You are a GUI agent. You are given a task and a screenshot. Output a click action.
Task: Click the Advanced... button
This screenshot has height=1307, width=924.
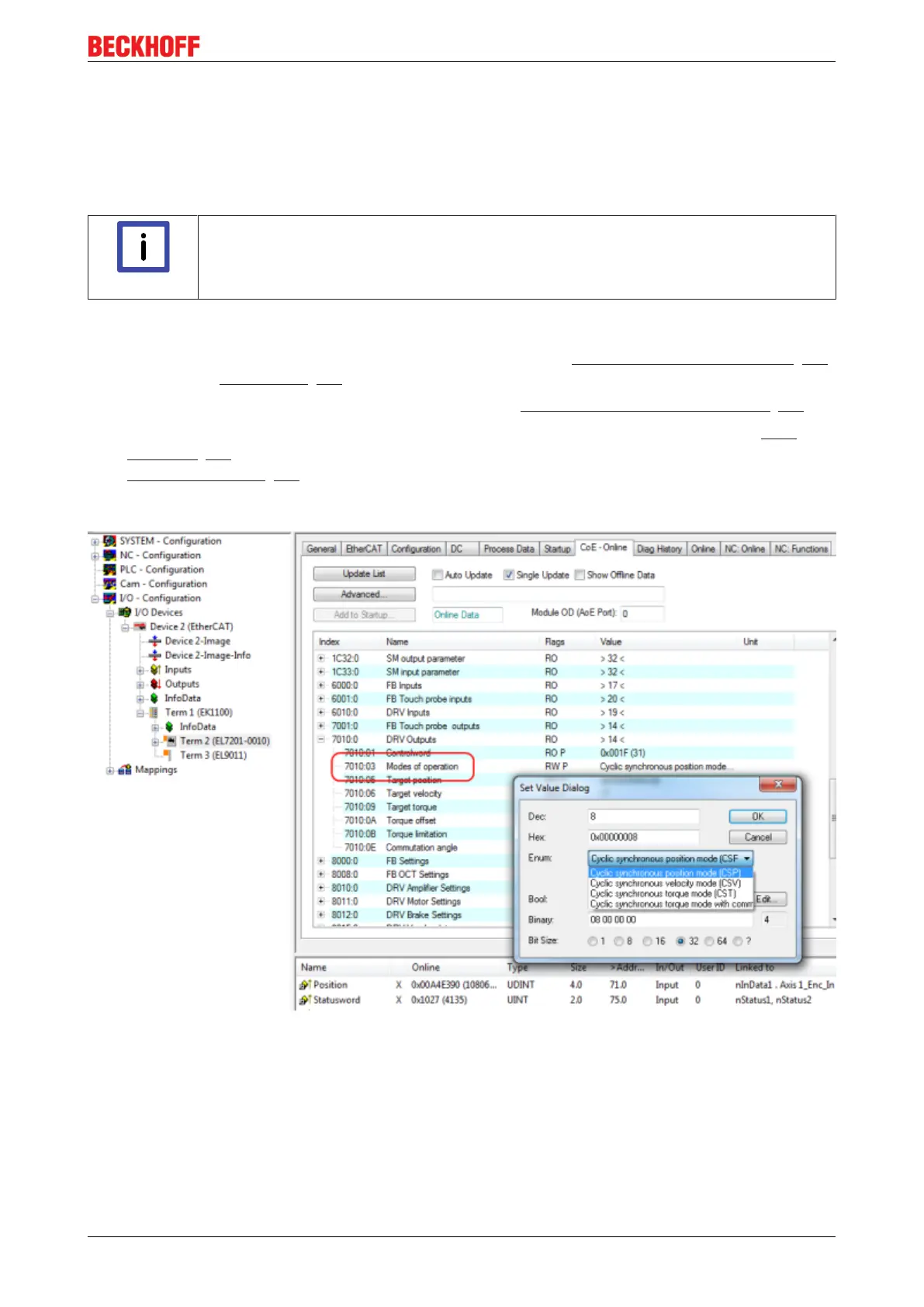[364, 595]
